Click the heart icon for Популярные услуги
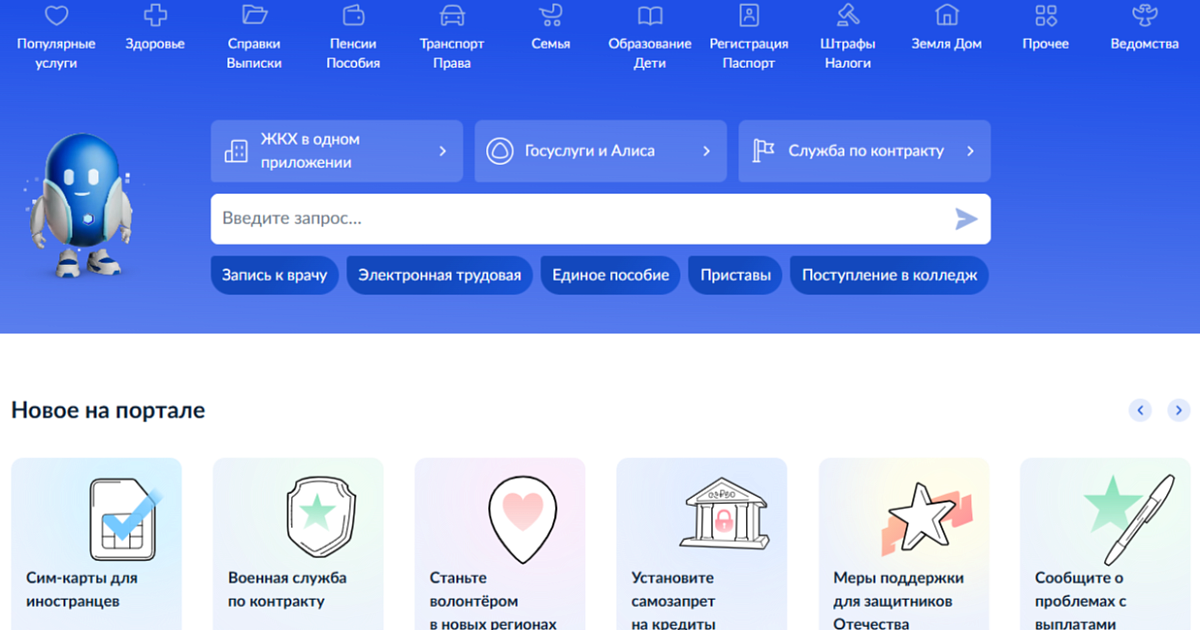The height and width of the screenshot is (630, 1200). [56, 15]
